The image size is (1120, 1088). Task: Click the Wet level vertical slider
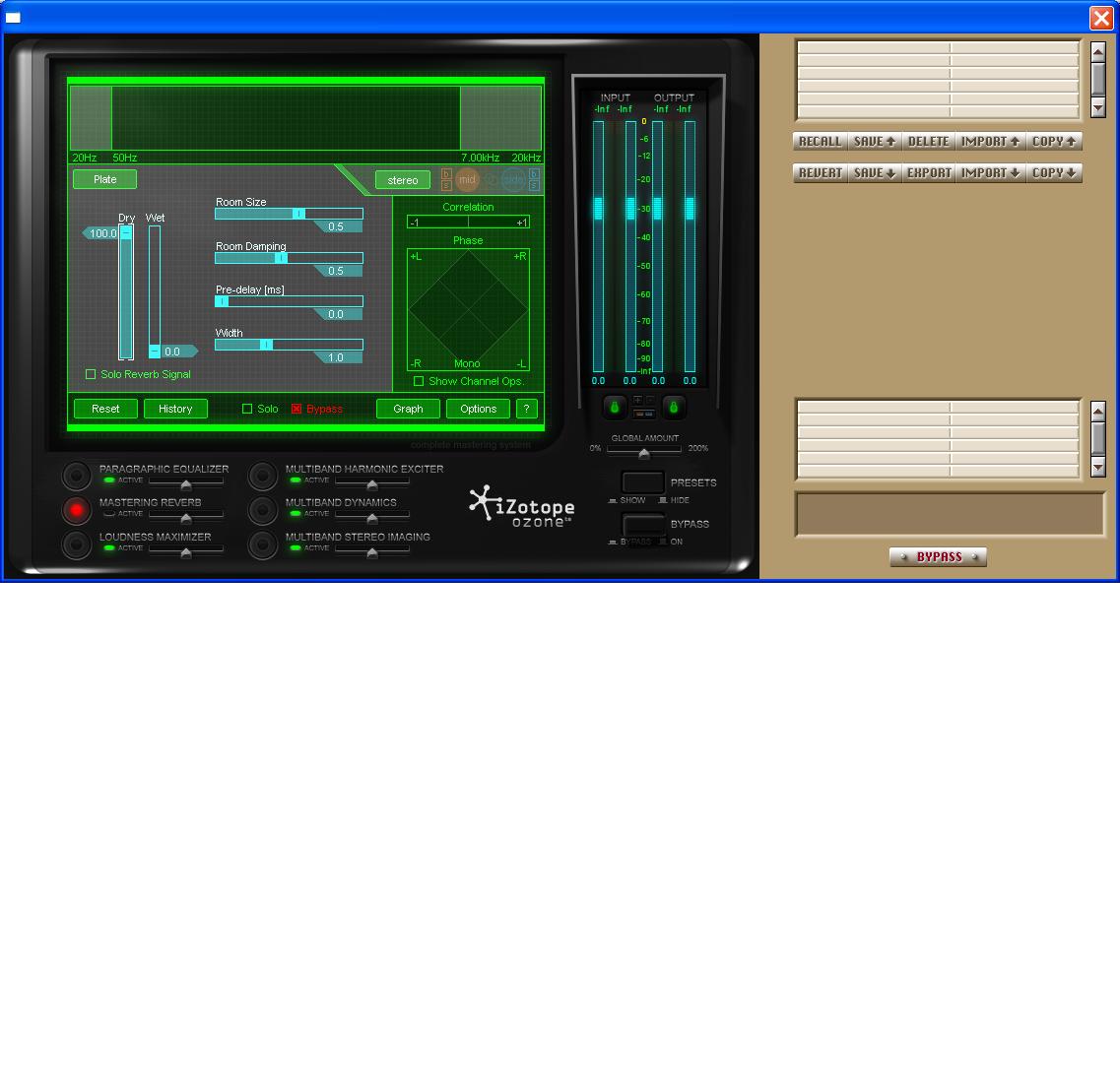click(155, 291)
